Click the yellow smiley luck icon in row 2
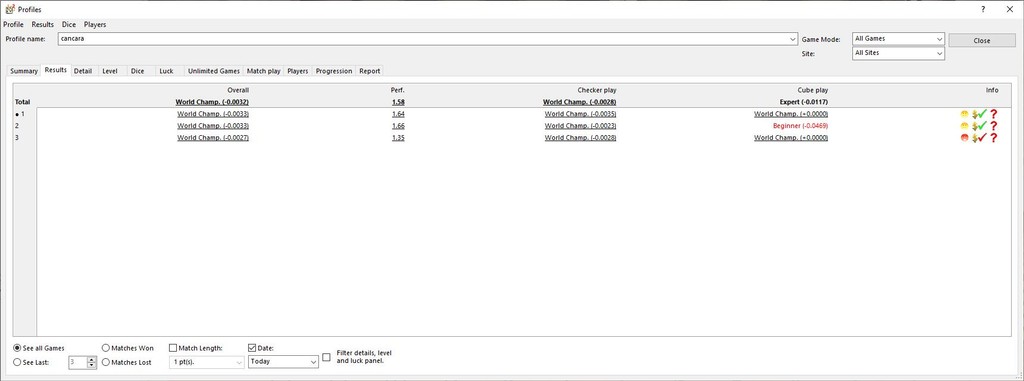Image resolution: width=1024 pixels, height=381 pixels. point(965,126)
